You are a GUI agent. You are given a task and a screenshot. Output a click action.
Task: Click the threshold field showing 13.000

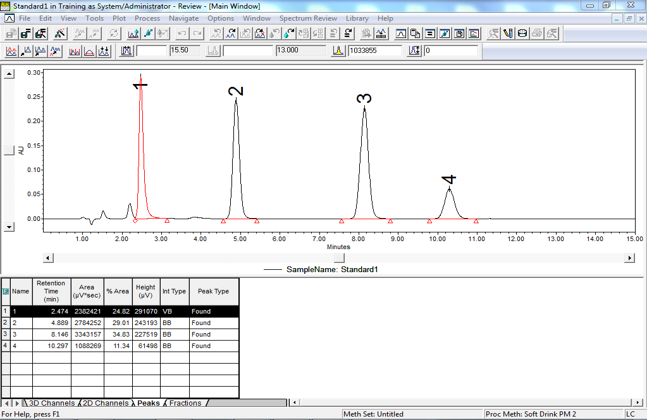(x=300, y=50)
